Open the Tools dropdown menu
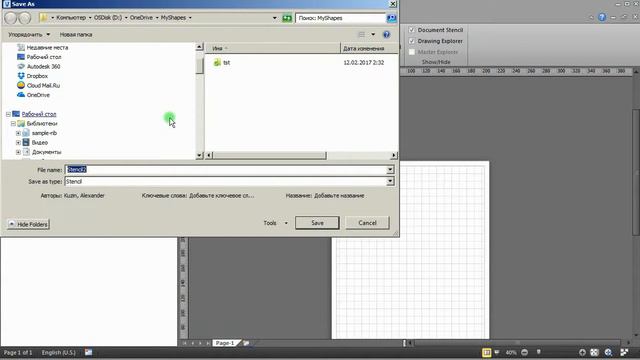Viewport: 640px width, 360px height. (x=276, y=223)
